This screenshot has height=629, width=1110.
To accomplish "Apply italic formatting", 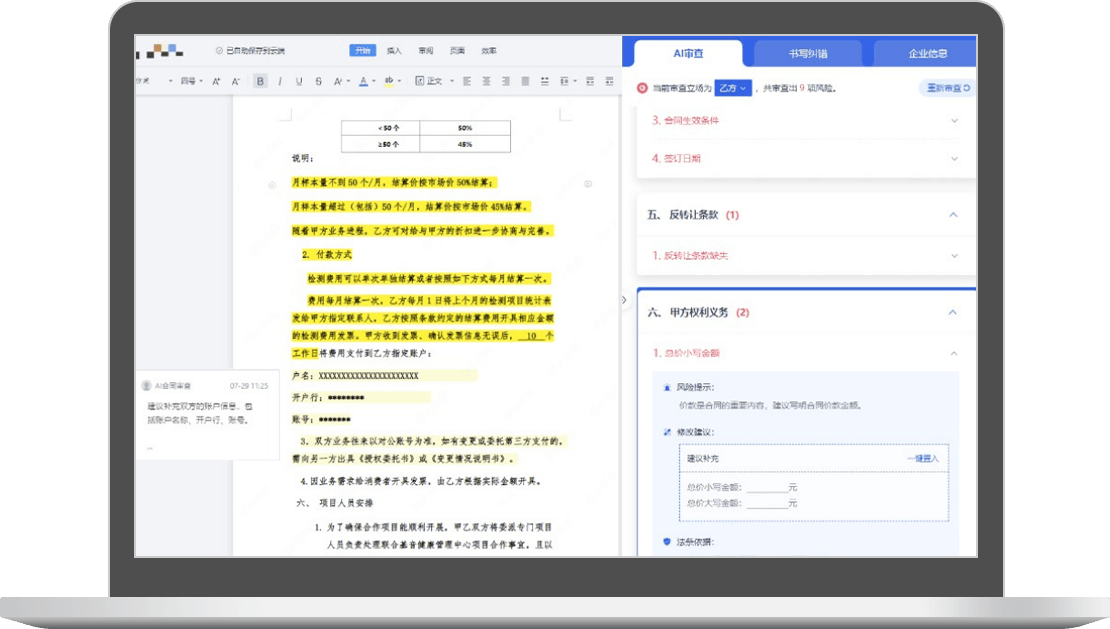I will coord(279,81).
